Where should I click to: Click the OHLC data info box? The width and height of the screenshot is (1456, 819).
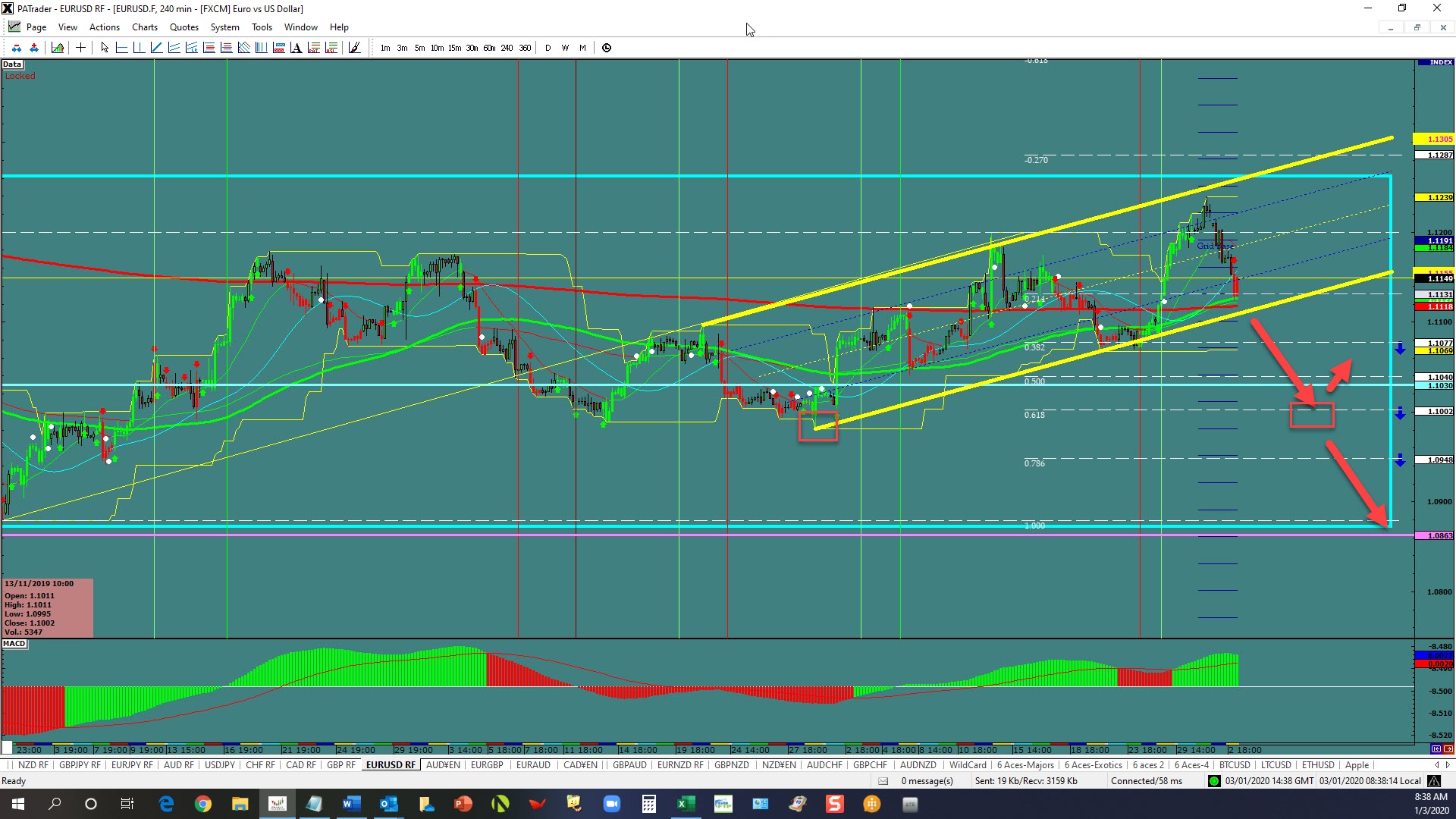point(48,608)
